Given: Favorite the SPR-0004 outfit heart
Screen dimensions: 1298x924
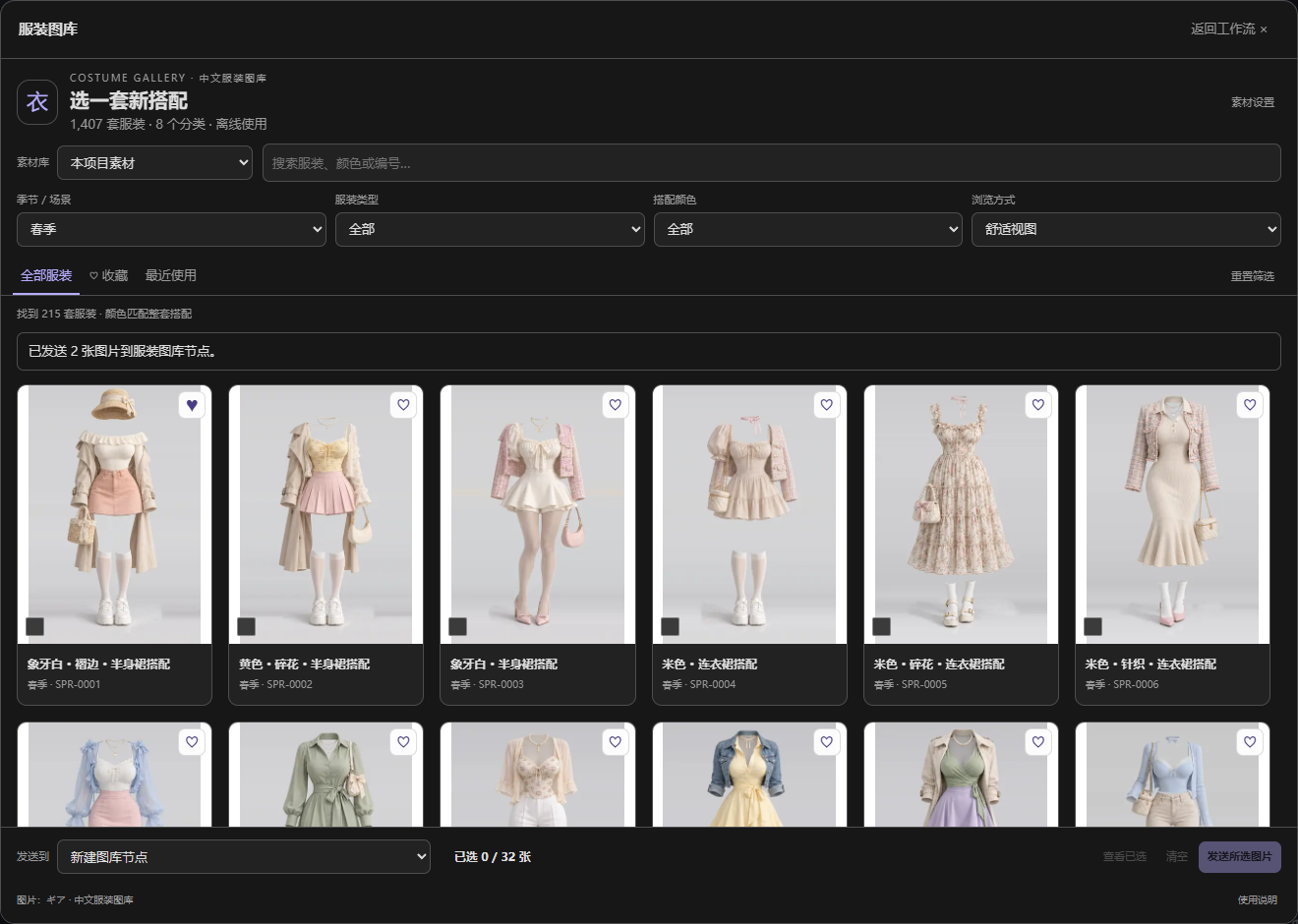Looking at the screenshot, I should pyautogui.click(x=826, y=405).
